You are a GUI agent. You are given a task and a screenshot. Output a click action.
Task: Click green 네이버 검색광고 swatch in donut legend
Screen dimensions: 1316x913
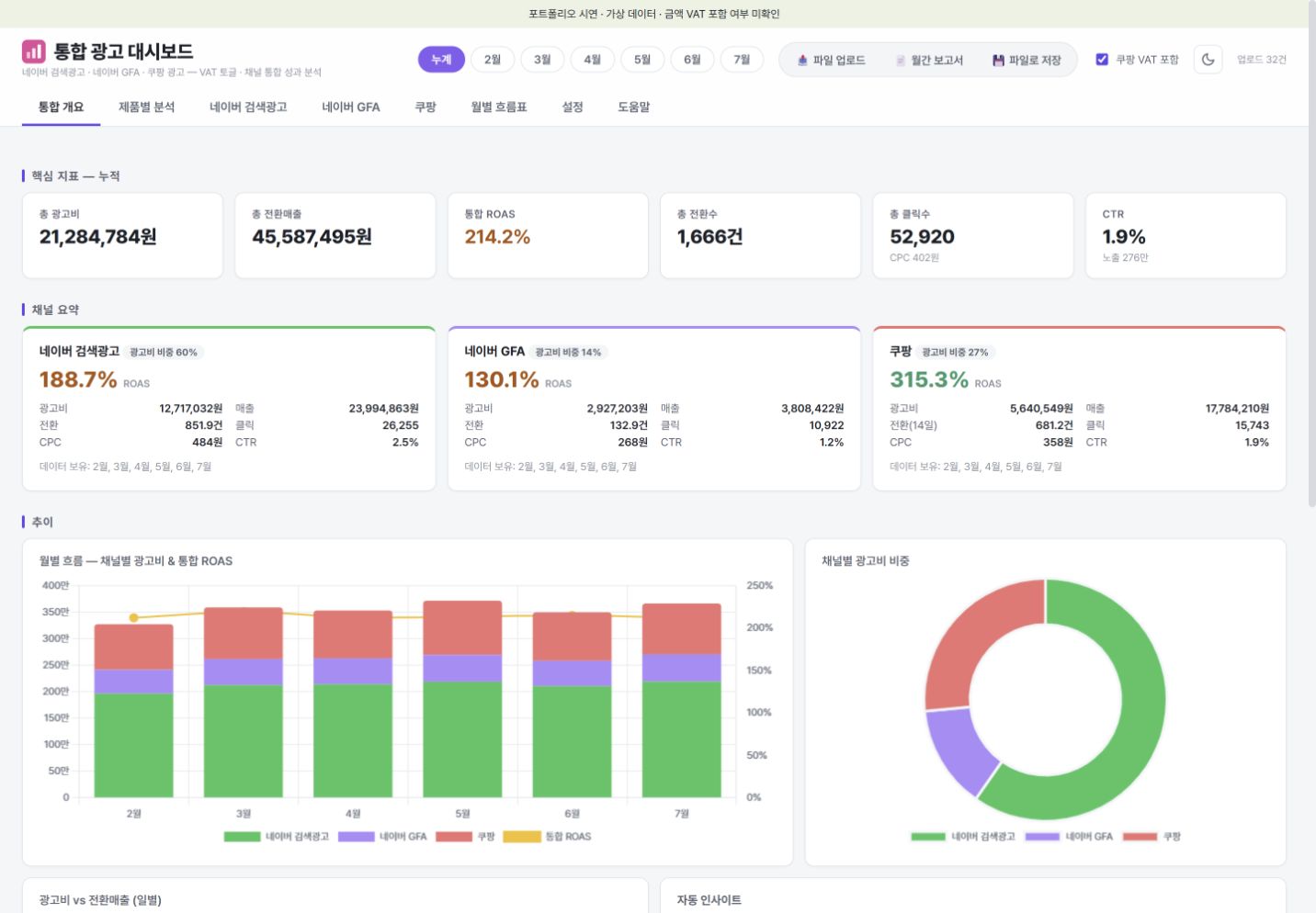coord(928,837)
